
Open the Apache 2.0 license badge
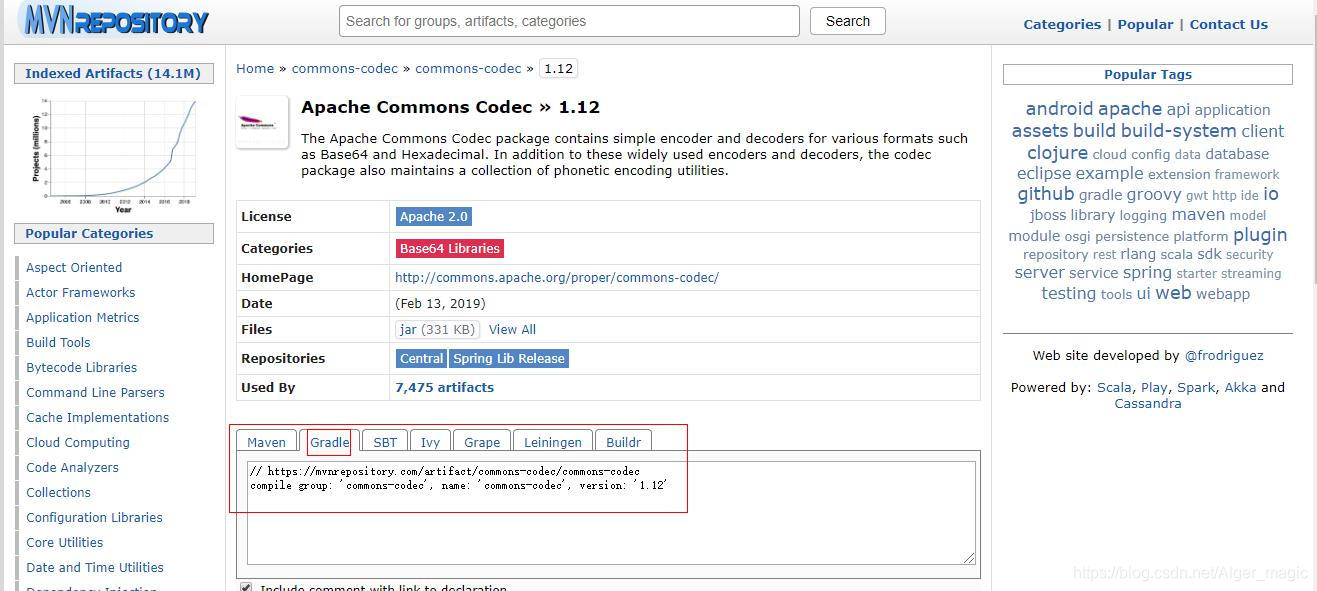[434, 216]
